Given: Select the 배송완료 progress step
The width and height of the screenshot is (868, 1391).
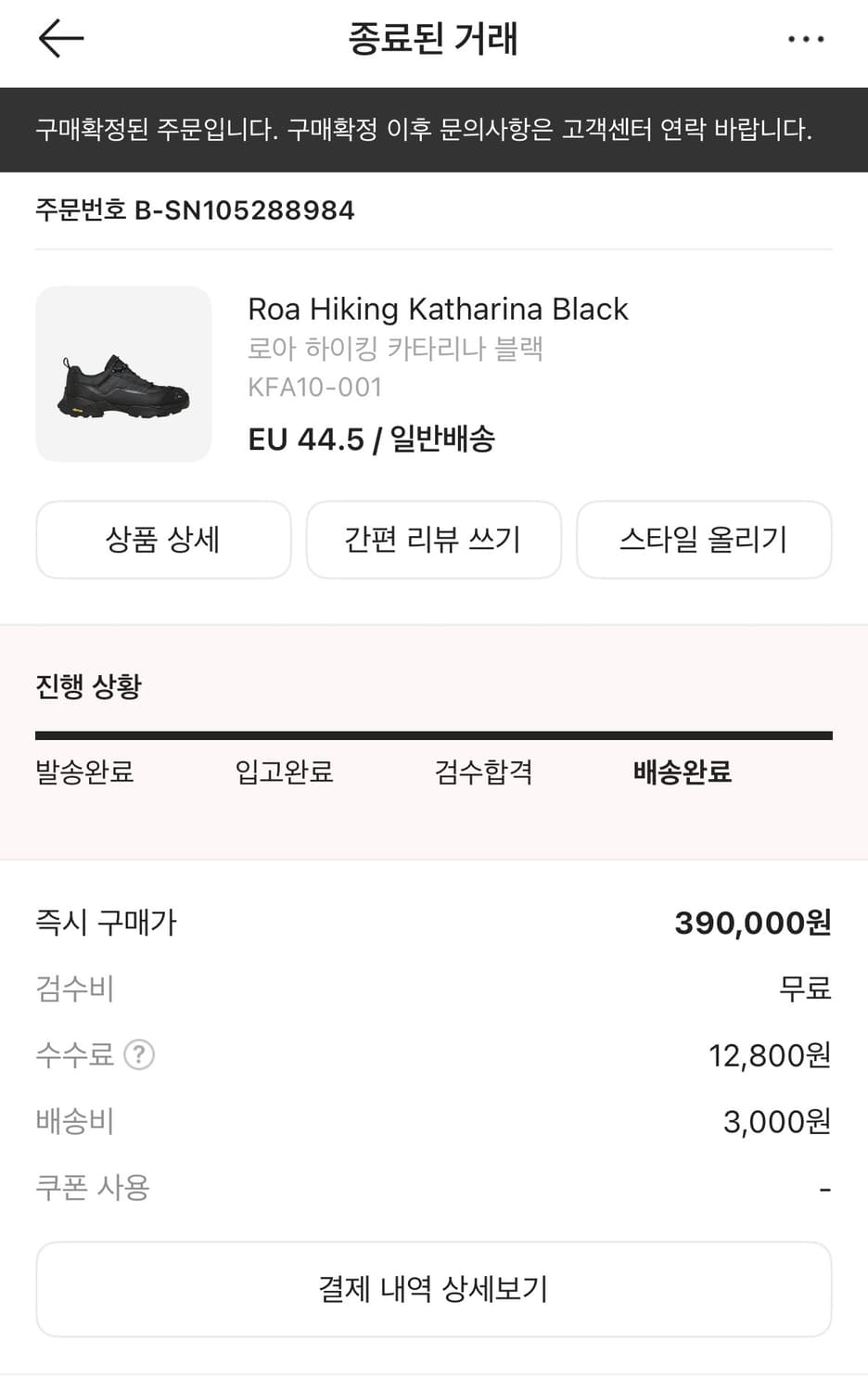Looking at the screenshot, I should pos(683,772).
